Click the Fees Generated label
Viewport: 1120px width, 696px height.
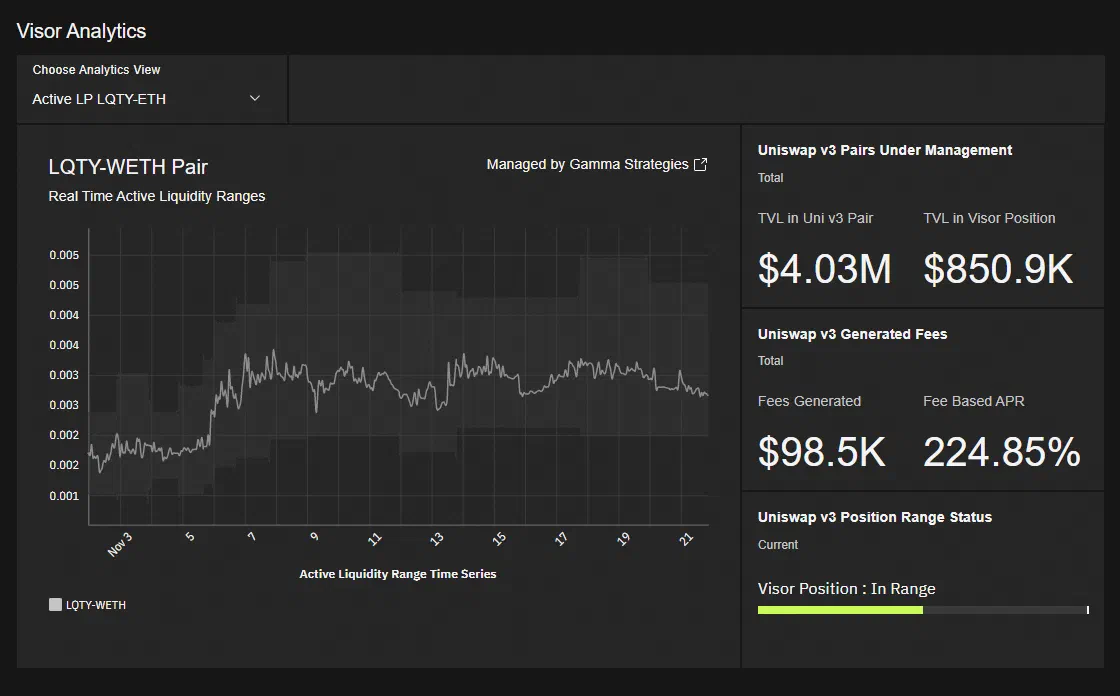click(809, 401)
